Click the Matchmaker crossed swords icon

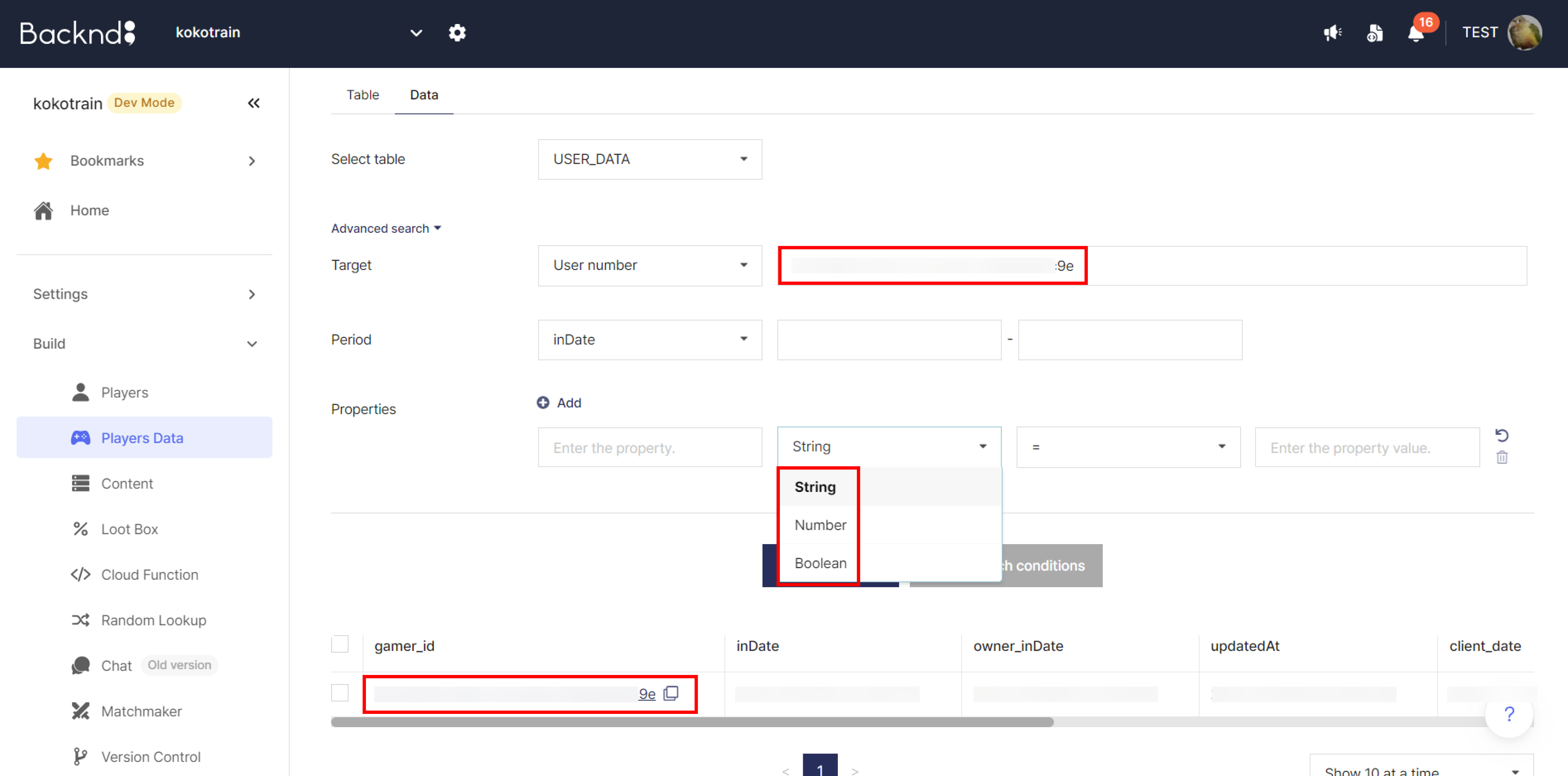[80, 711]
